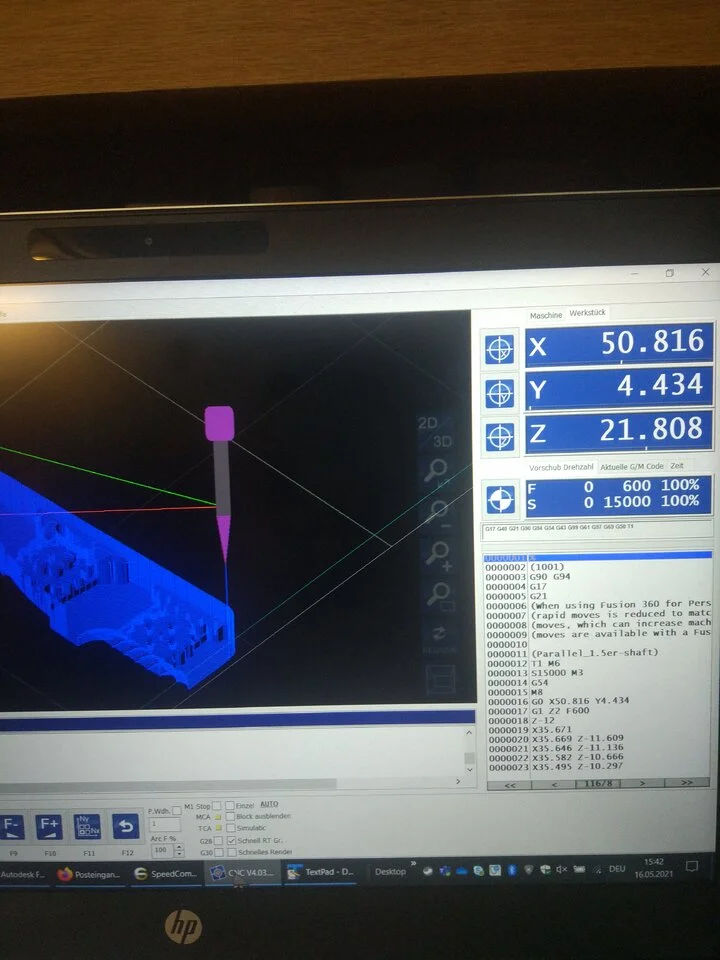Increase Arc F % with the spinner up arrow

[179, 847]
